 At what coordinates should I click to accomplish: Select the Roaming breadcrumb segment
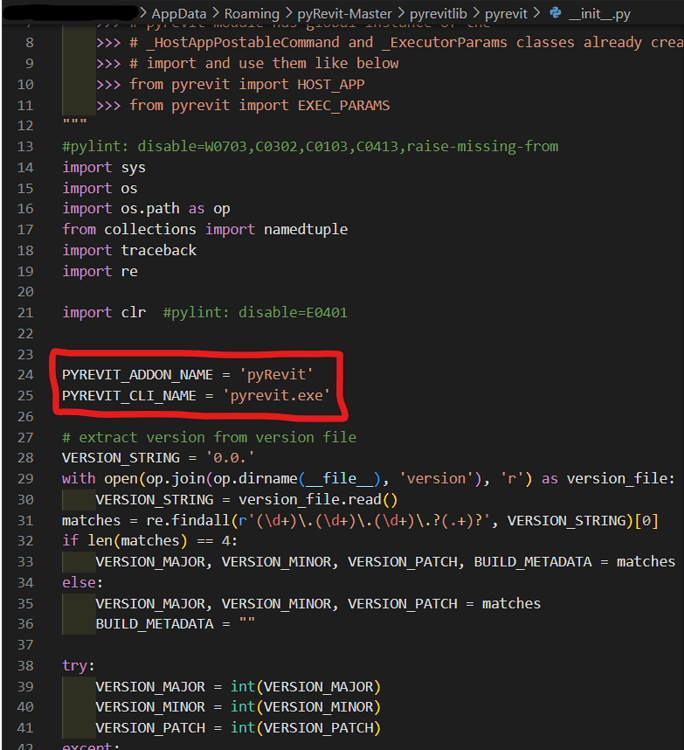[252, 13]
